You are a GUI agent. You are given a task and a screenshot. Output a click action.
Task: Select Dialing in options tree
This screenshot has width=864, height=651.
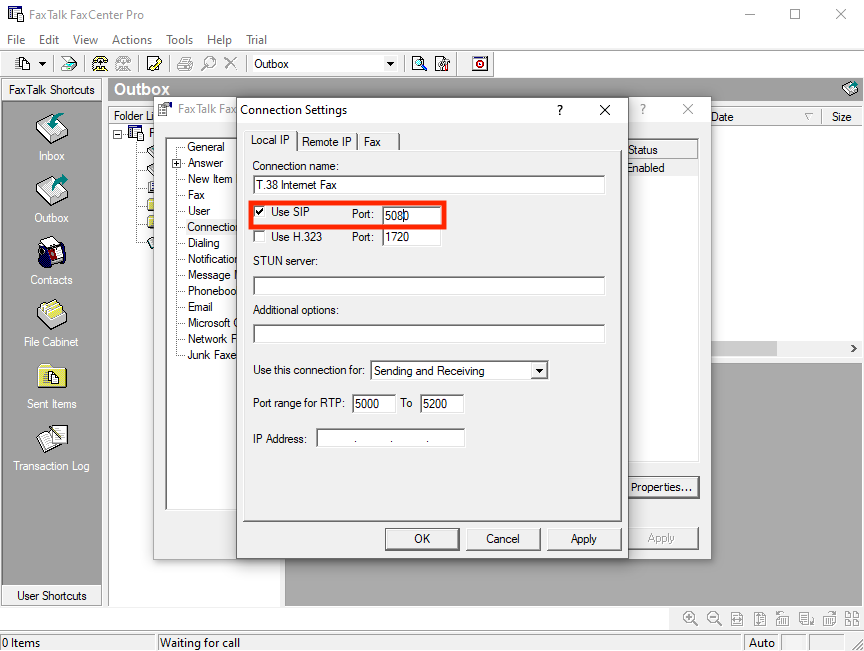point(203,243)
